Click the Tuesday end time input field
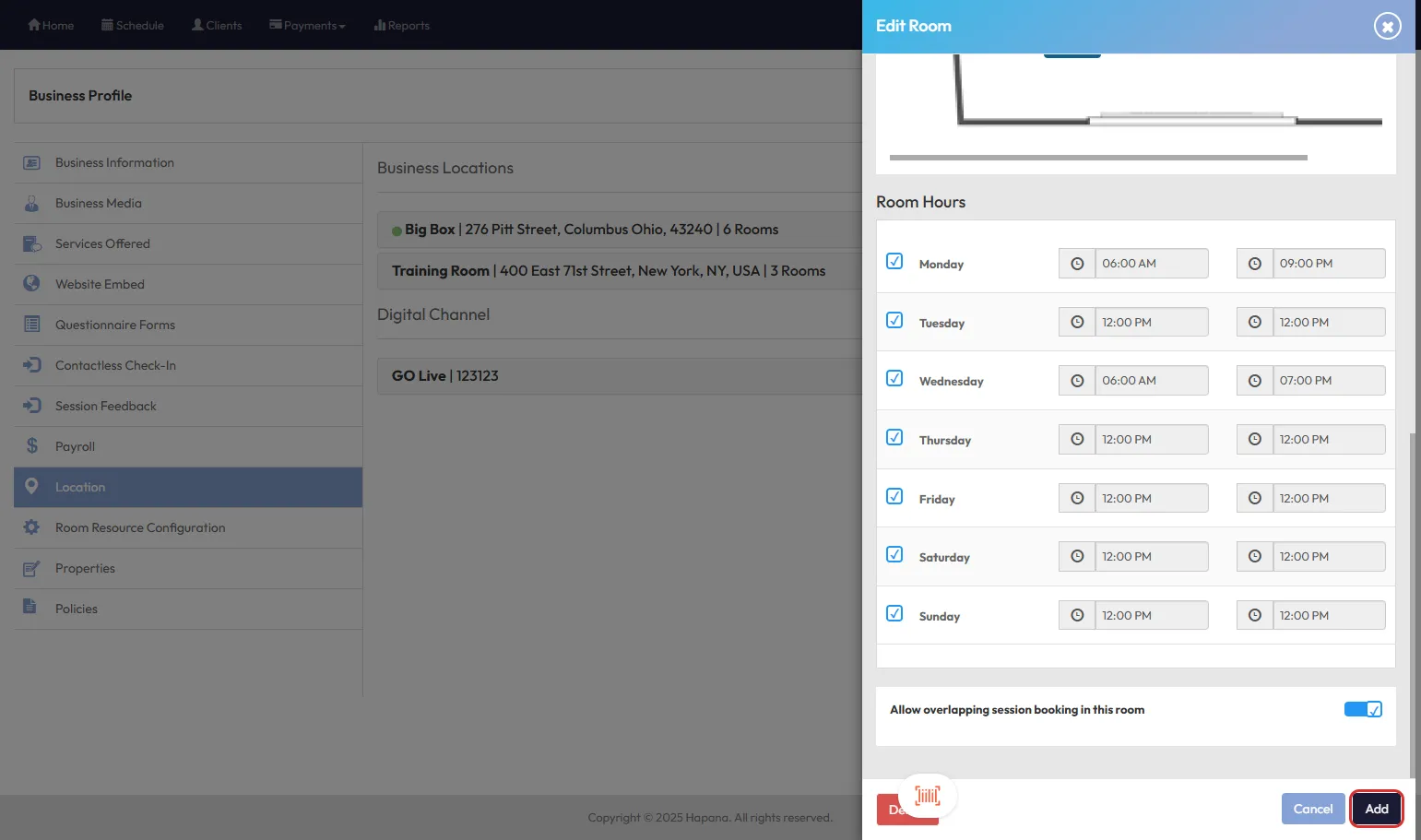This screenshot has width=1421, height=840. pos(1328,323)
